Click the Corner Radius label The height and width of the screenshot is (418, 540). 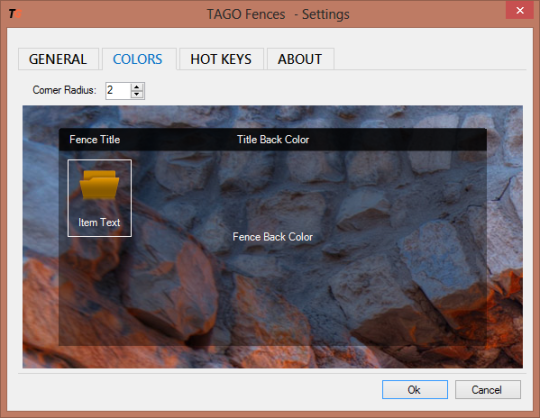tap(64, 90)
